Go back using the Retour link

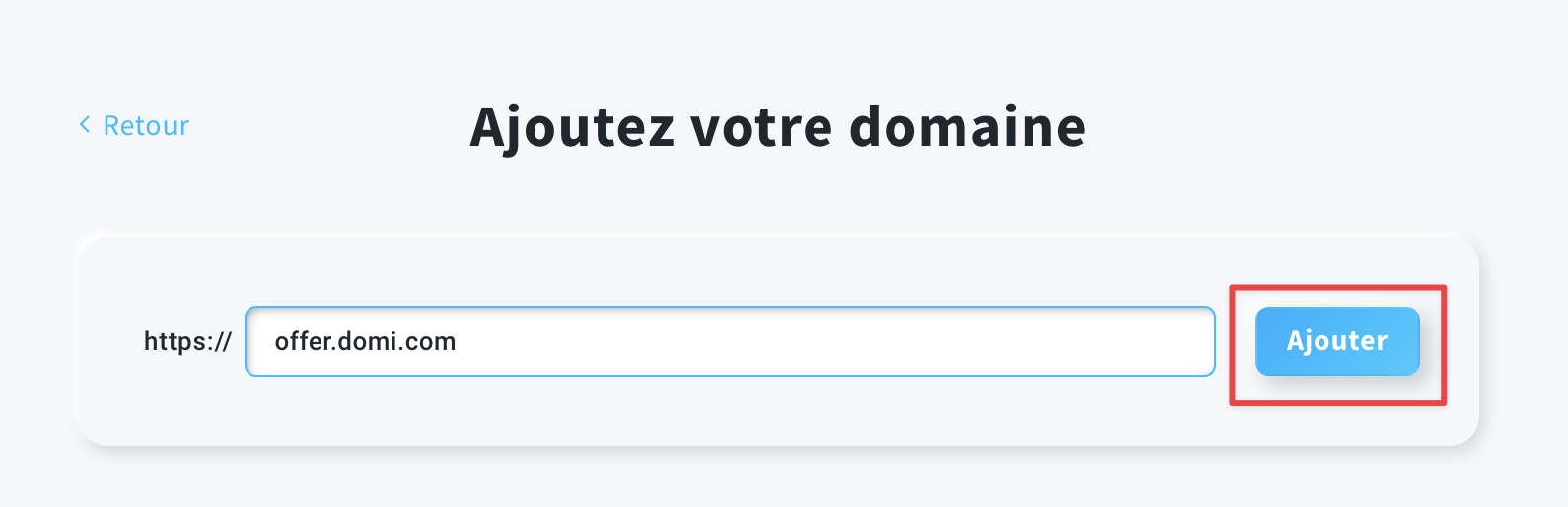pos(134,125)
